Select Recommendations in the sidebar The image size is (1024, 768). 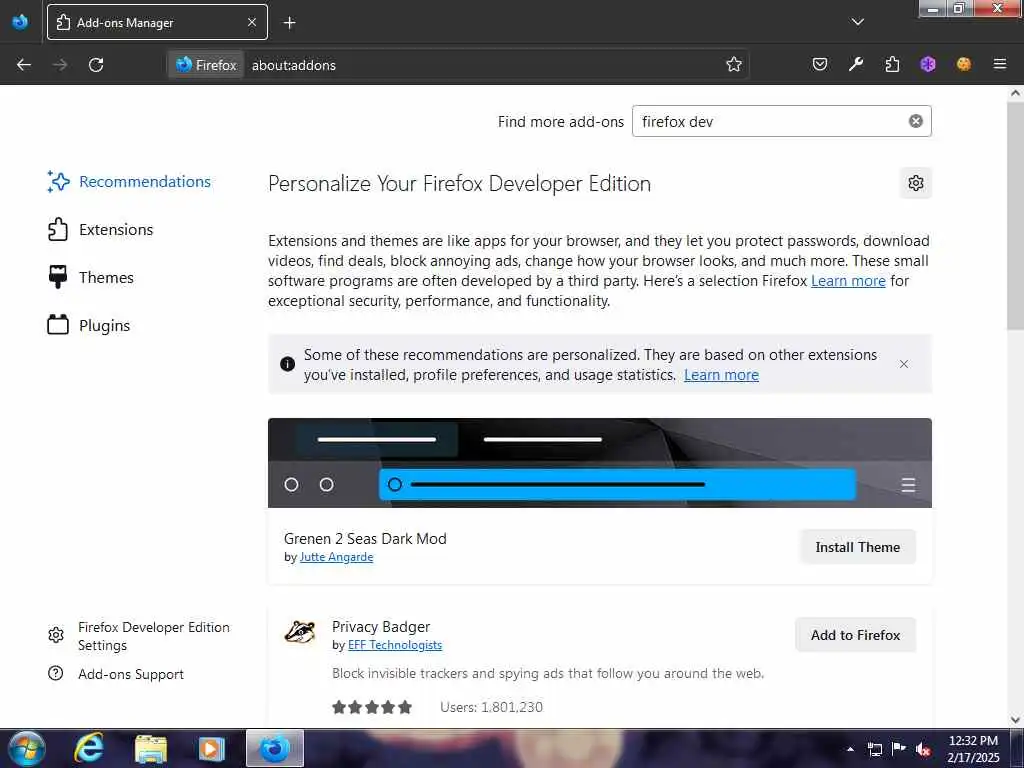[x=129, y=182]
